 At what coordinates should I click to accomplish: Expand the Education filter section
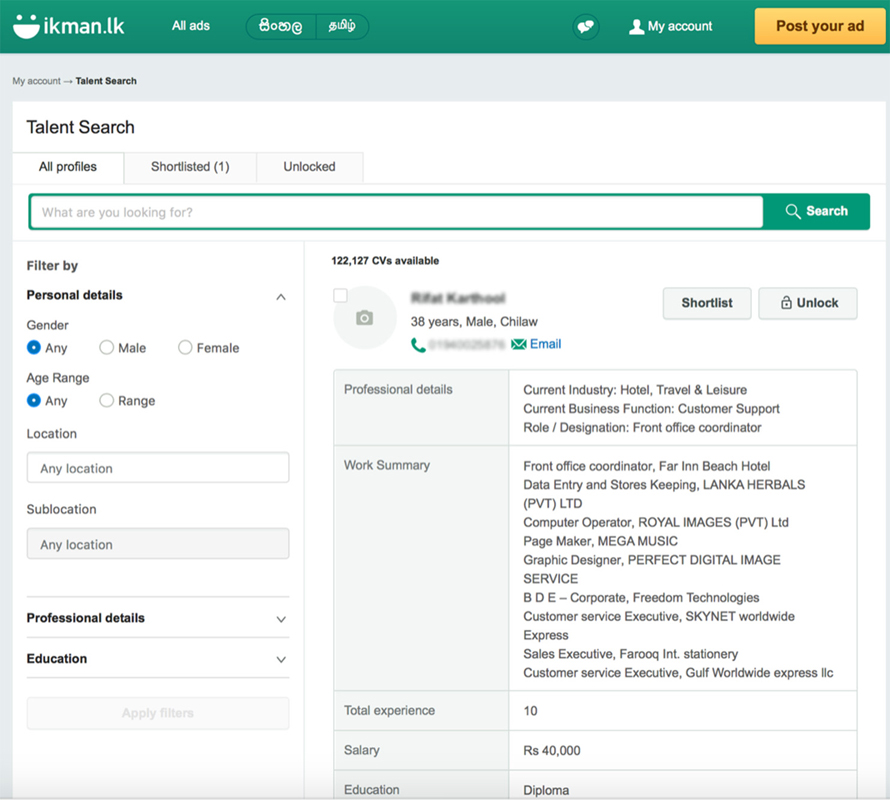281,659
